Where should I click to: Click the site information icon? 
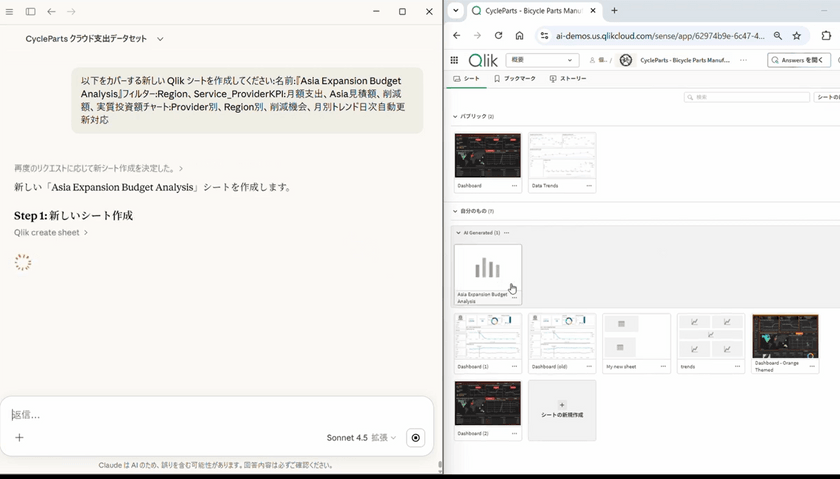coord(544,36)
